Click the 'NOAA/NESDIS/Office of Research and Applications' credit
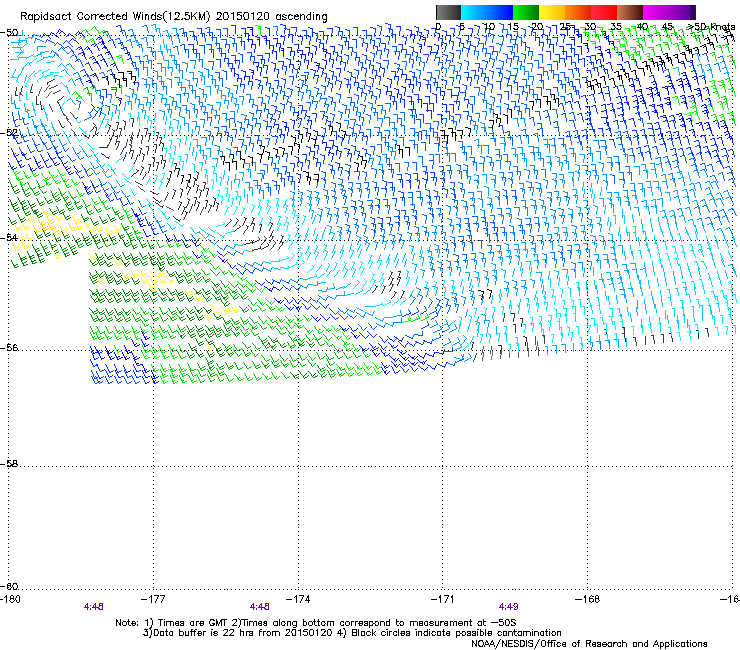 pos(589,644)
